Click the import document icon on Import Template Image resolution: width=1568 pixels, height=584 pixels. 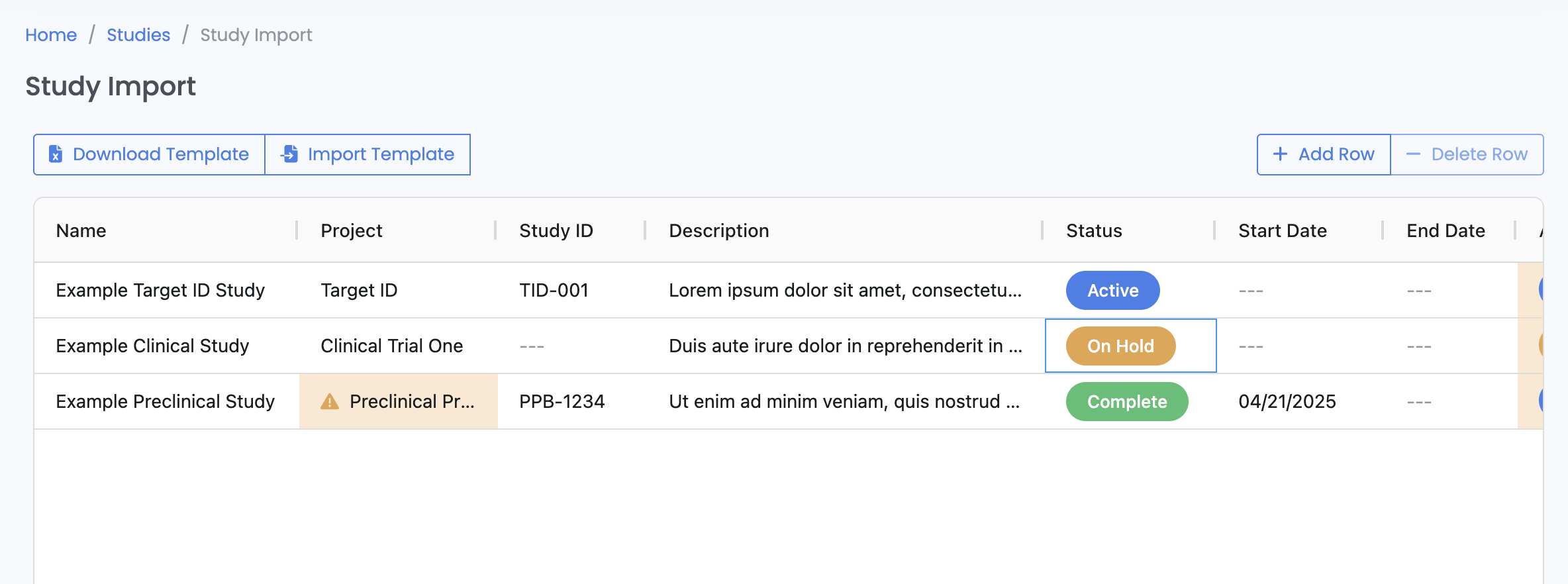click(289, 154)
